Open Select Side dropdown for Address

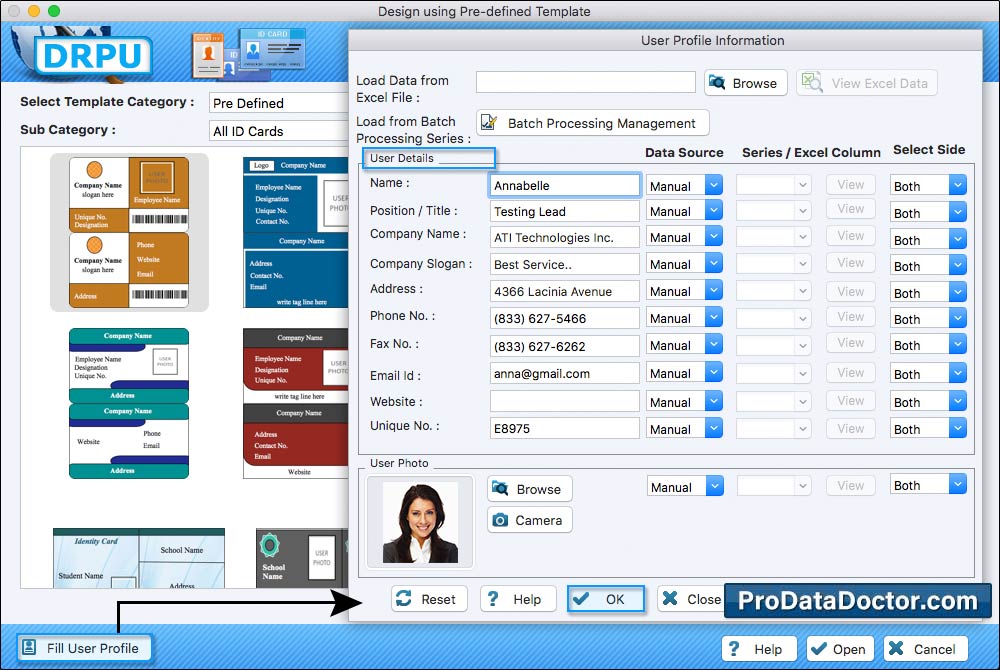point(957,293)
